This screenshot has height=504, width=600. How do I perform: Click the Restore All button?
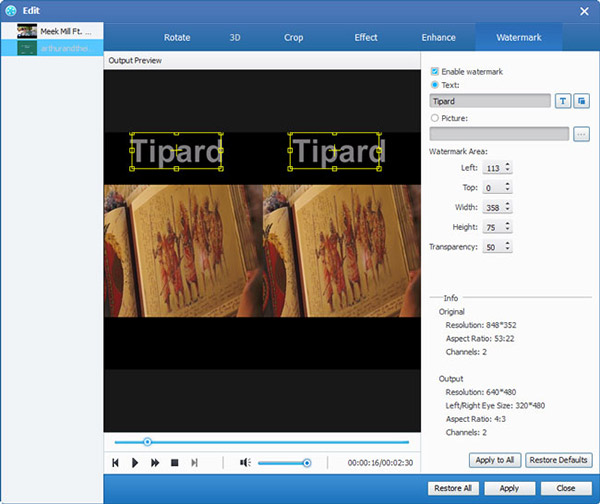(x=453, y=488)
